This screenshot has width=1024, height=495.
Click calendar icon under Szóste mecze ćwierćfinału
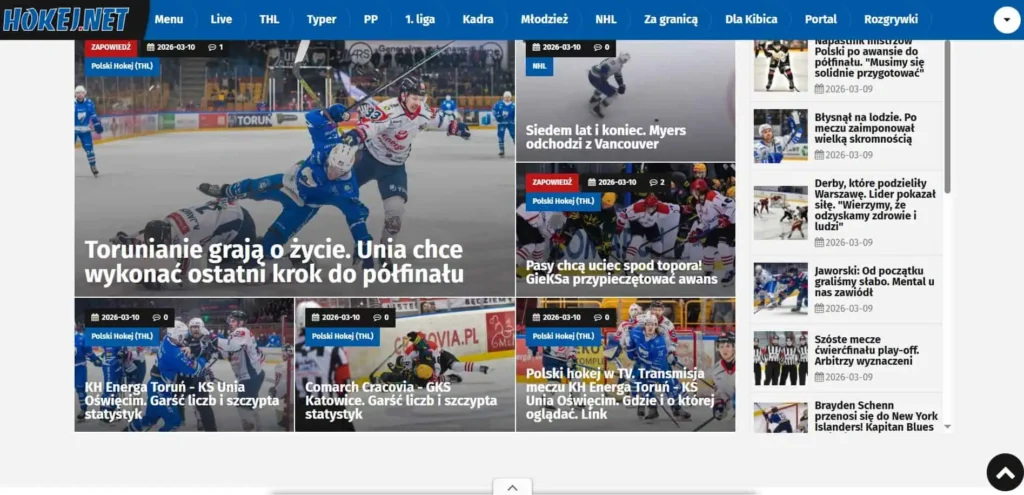(x=819, y=377)
